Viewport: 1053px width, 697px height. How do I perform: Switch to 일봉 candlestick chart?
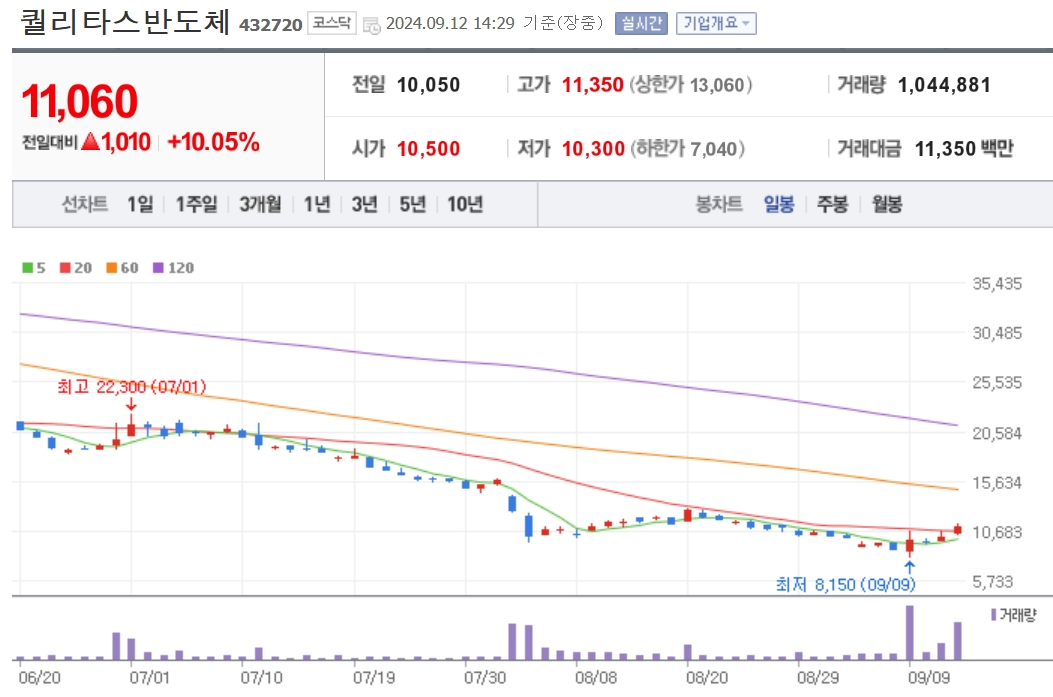[x=779, y=203]
